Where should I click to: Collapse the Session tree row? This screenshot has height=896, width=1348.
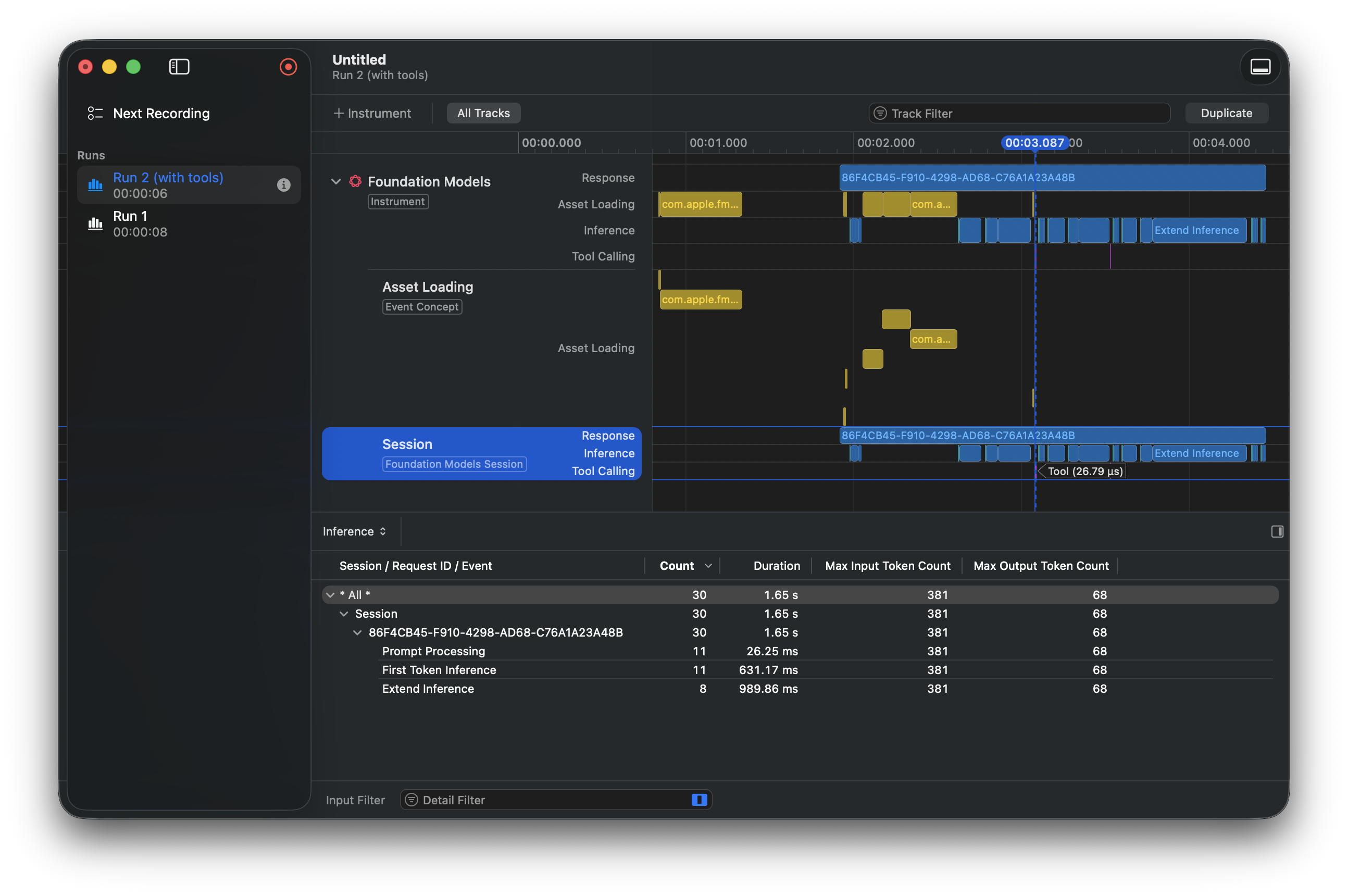pos(344,614)
